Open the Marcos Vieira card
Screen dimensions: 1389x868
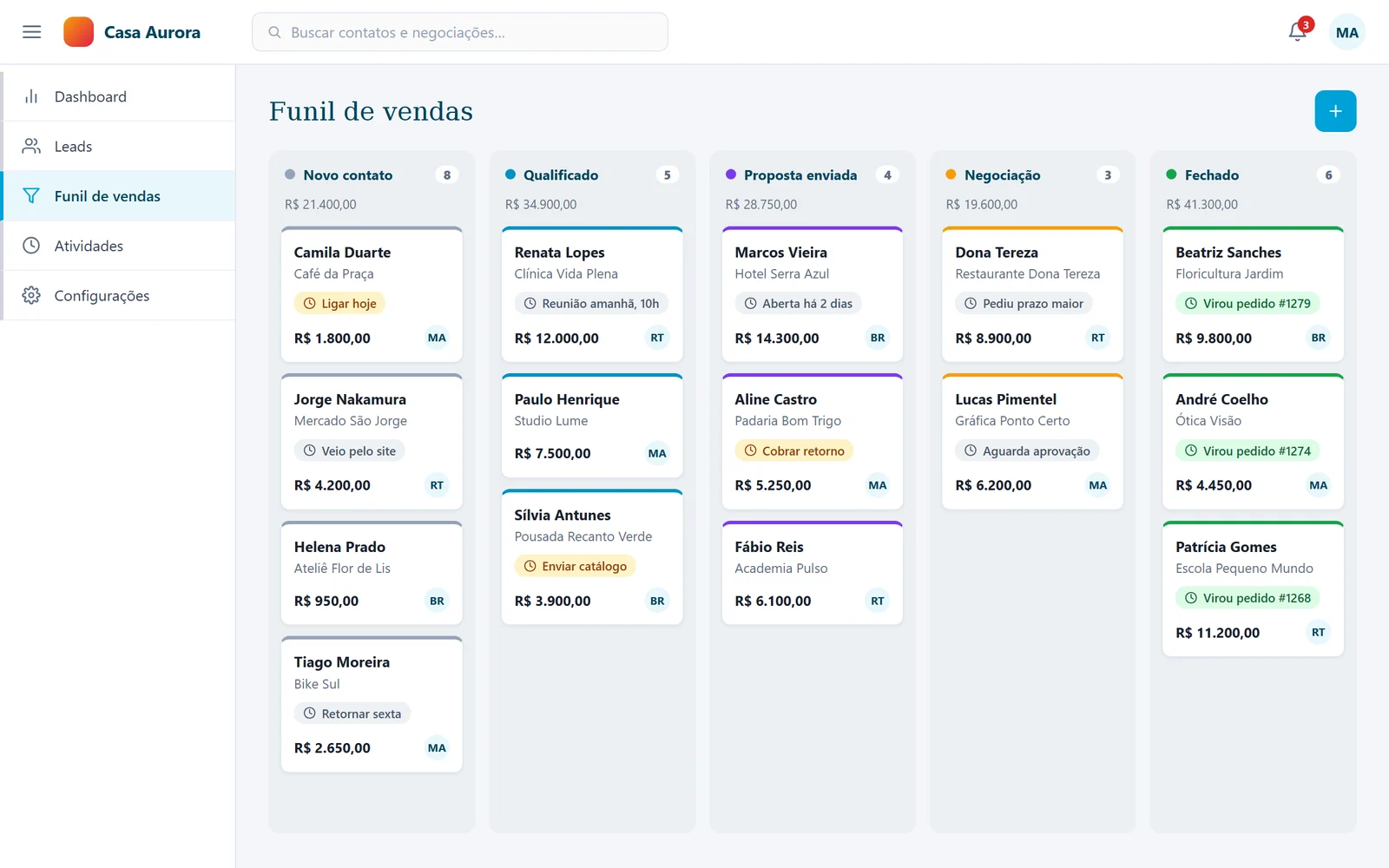click(x=813, y=294)
